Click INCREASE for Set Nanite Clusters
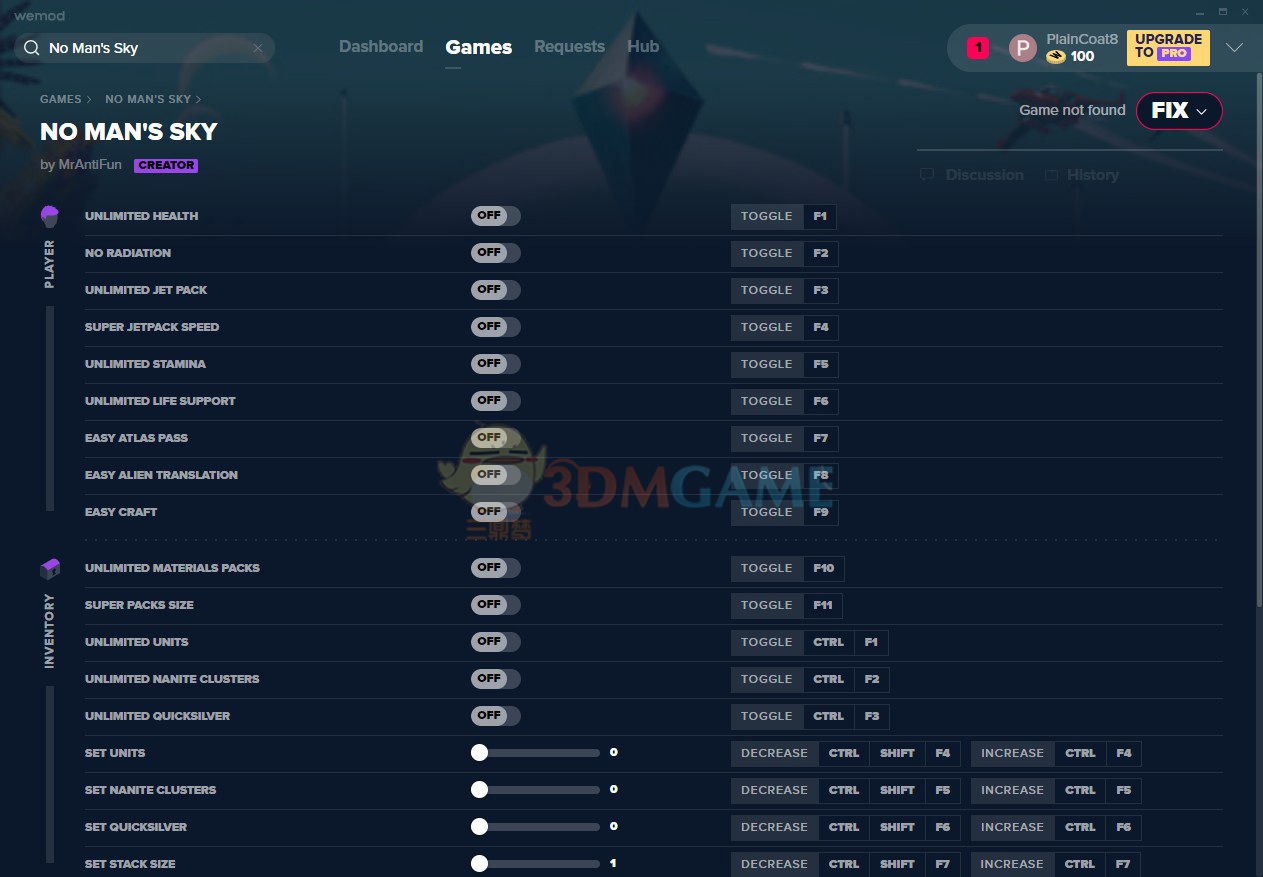The height and width of the screenshot is (877, 1263). (x=1012, y=790)
